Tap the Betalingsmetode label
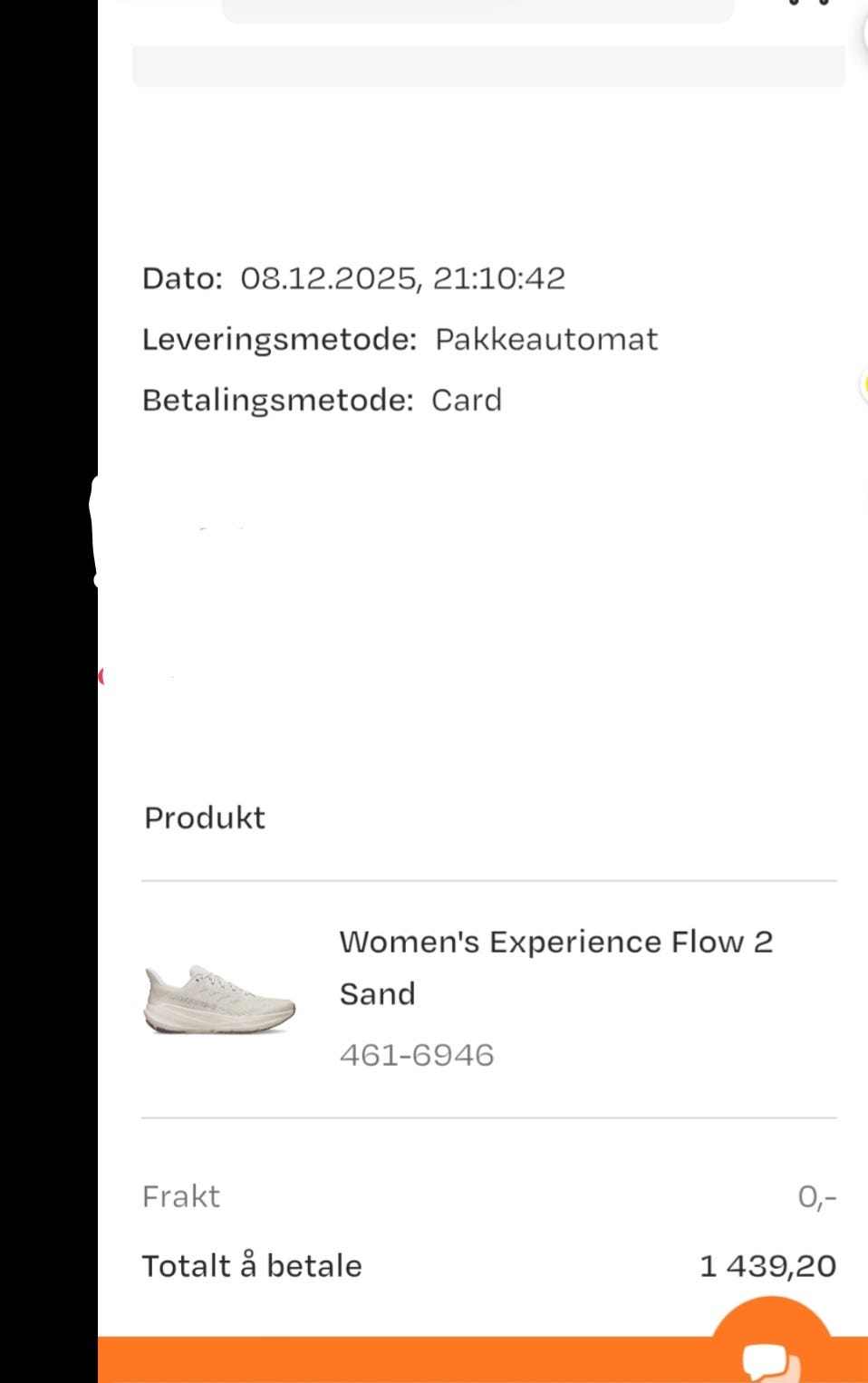The height and width of the screenshot is (1383, 868). [277, 400]
